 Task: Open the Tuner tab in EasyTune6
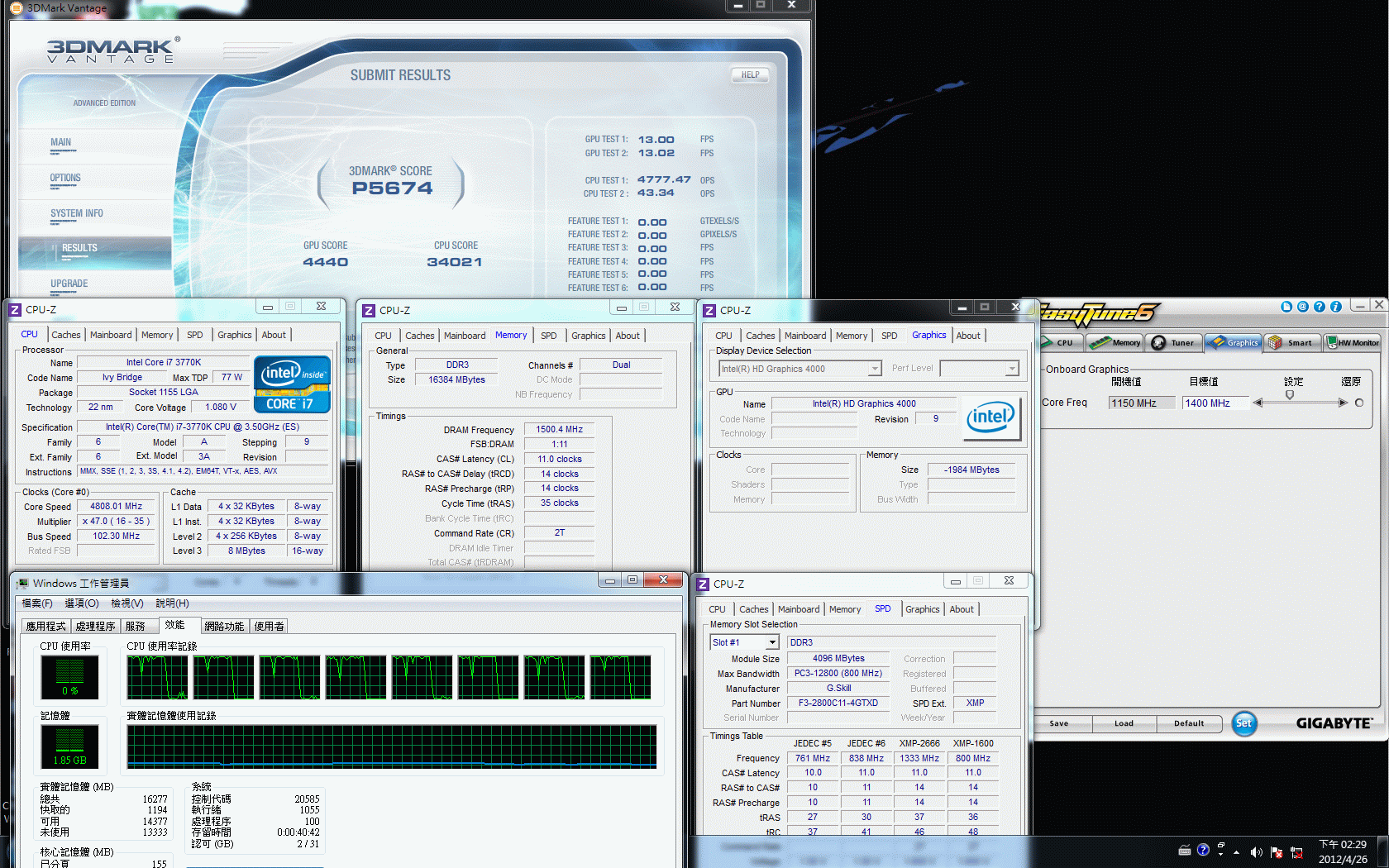pos(1174,342)
